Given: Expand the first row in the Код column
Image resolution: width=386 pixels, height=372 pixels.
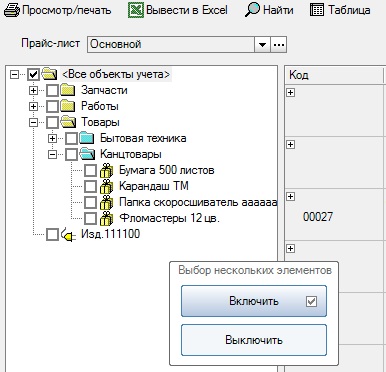Looking at the screenshot, I should [x=290, y=92].
